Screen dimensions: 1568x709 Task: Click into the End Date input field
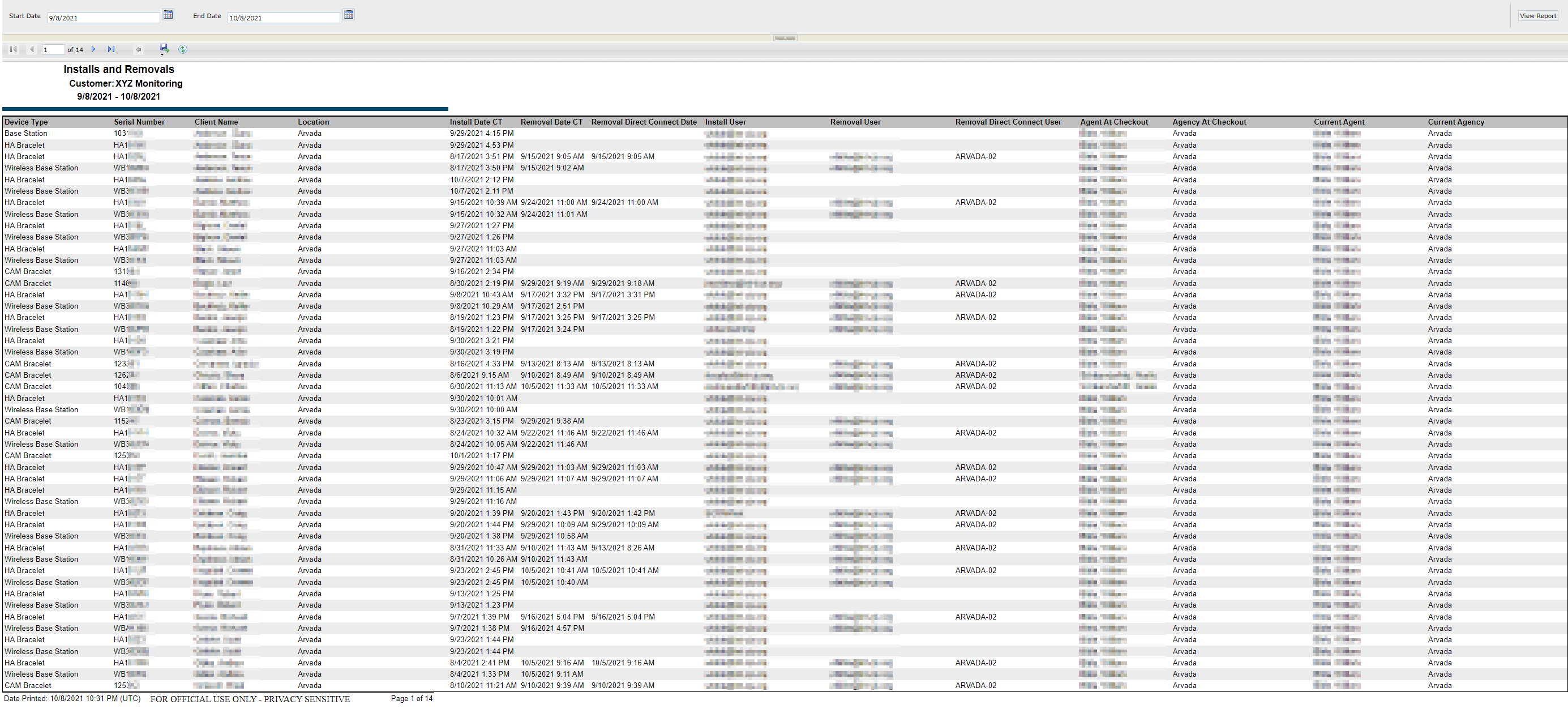tap(283, 18)
